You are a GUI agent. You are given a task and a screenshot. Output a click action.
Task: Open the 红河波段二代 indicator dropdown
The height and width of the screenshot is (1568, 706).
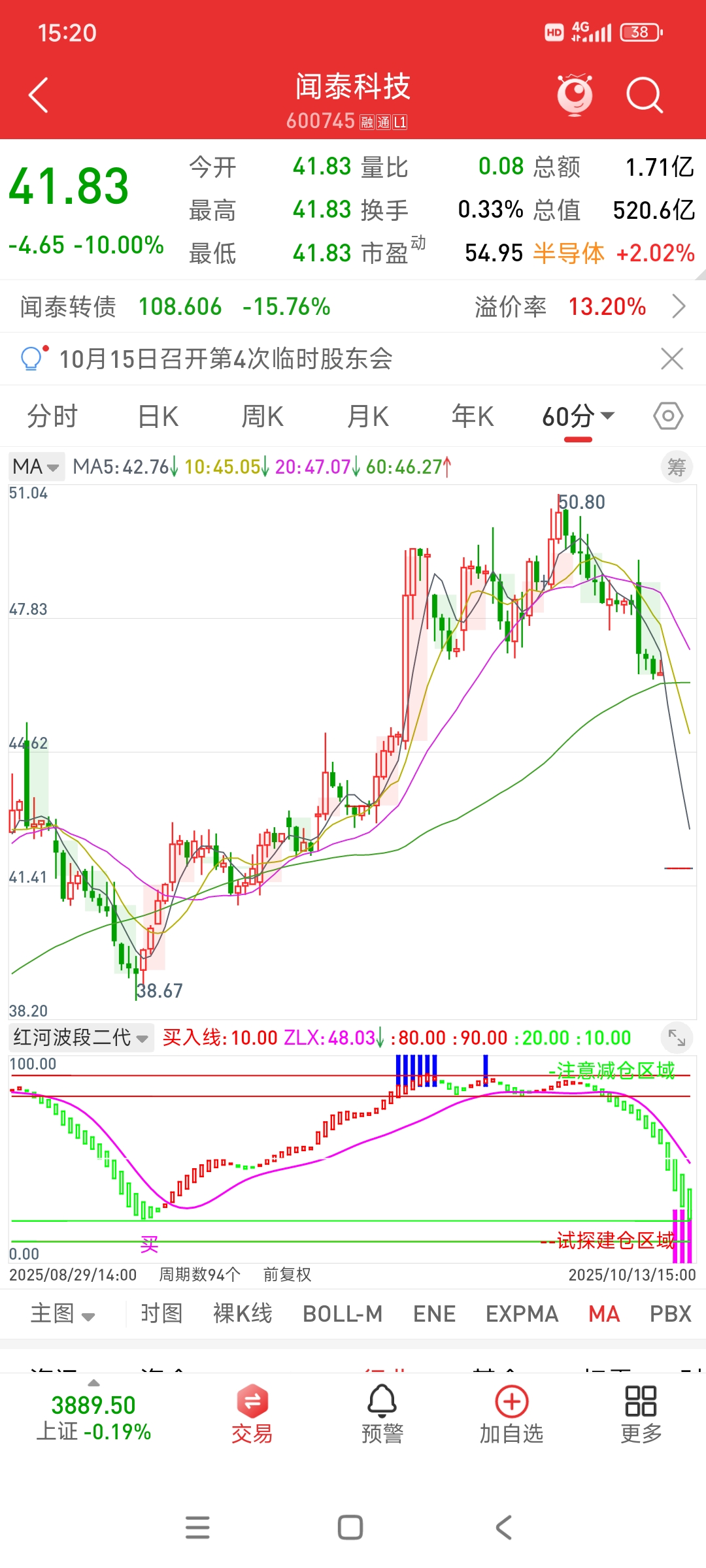pyautogui.click(x=82, y=1037)
